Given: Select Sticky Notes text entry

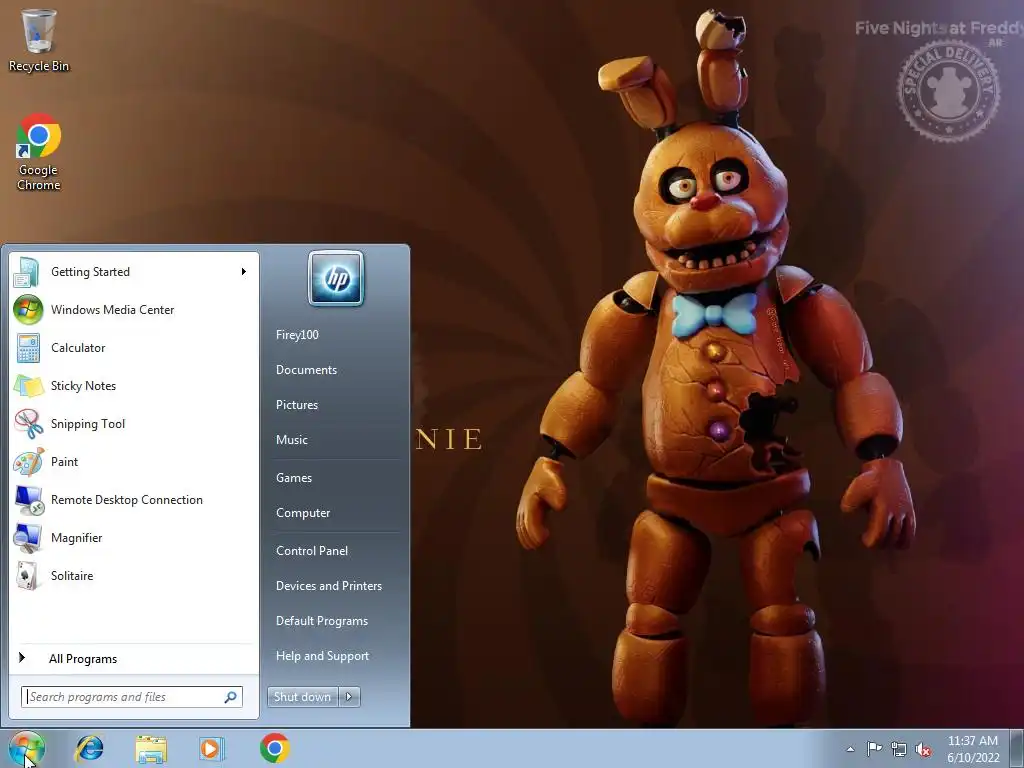Looking at the screenshot, I should (x=84, y=385).
